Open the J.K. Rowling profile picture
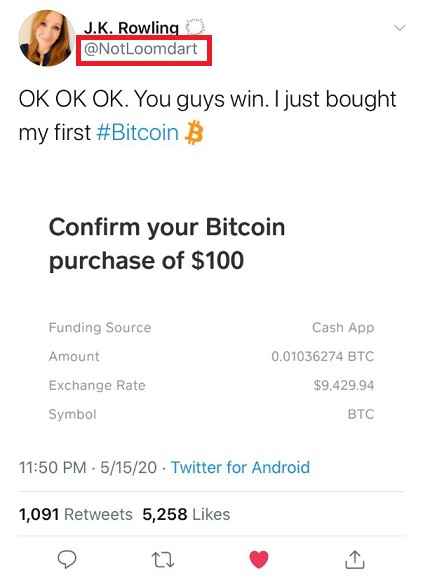Viewport: 423px width, 581px height. (46, 38)
